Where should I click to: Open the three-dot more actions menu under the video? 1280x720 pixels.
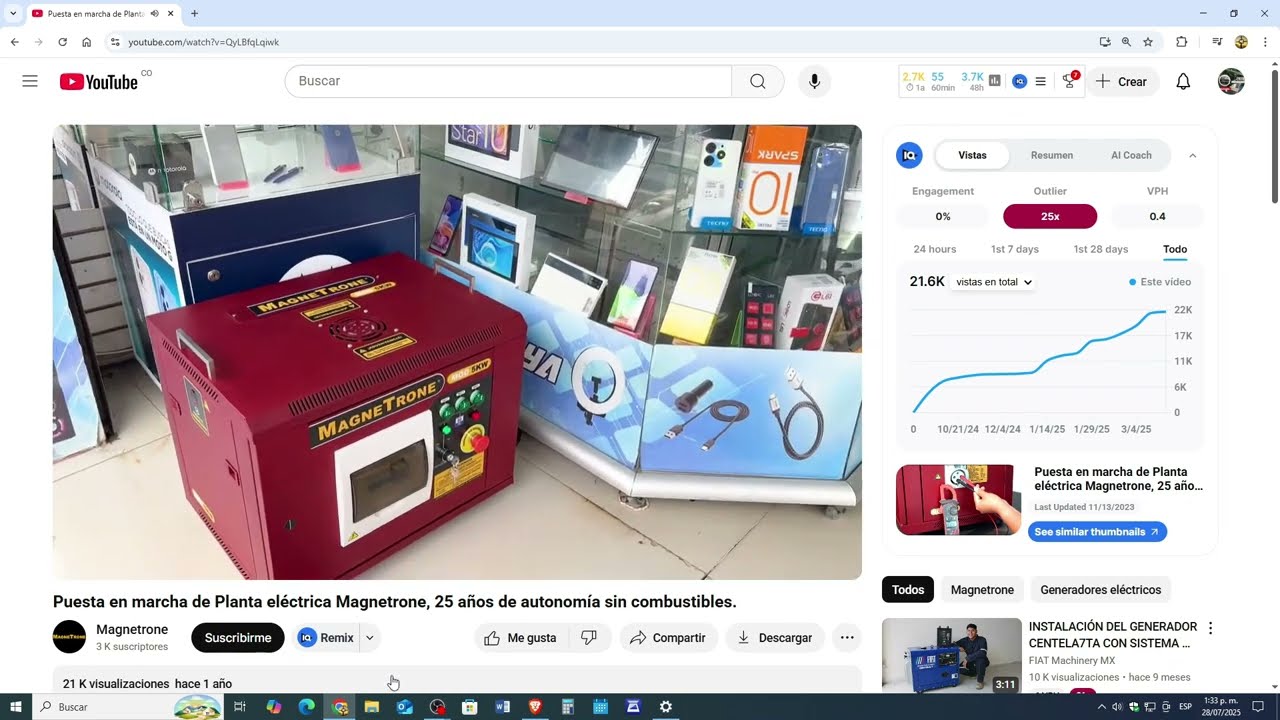847,638
